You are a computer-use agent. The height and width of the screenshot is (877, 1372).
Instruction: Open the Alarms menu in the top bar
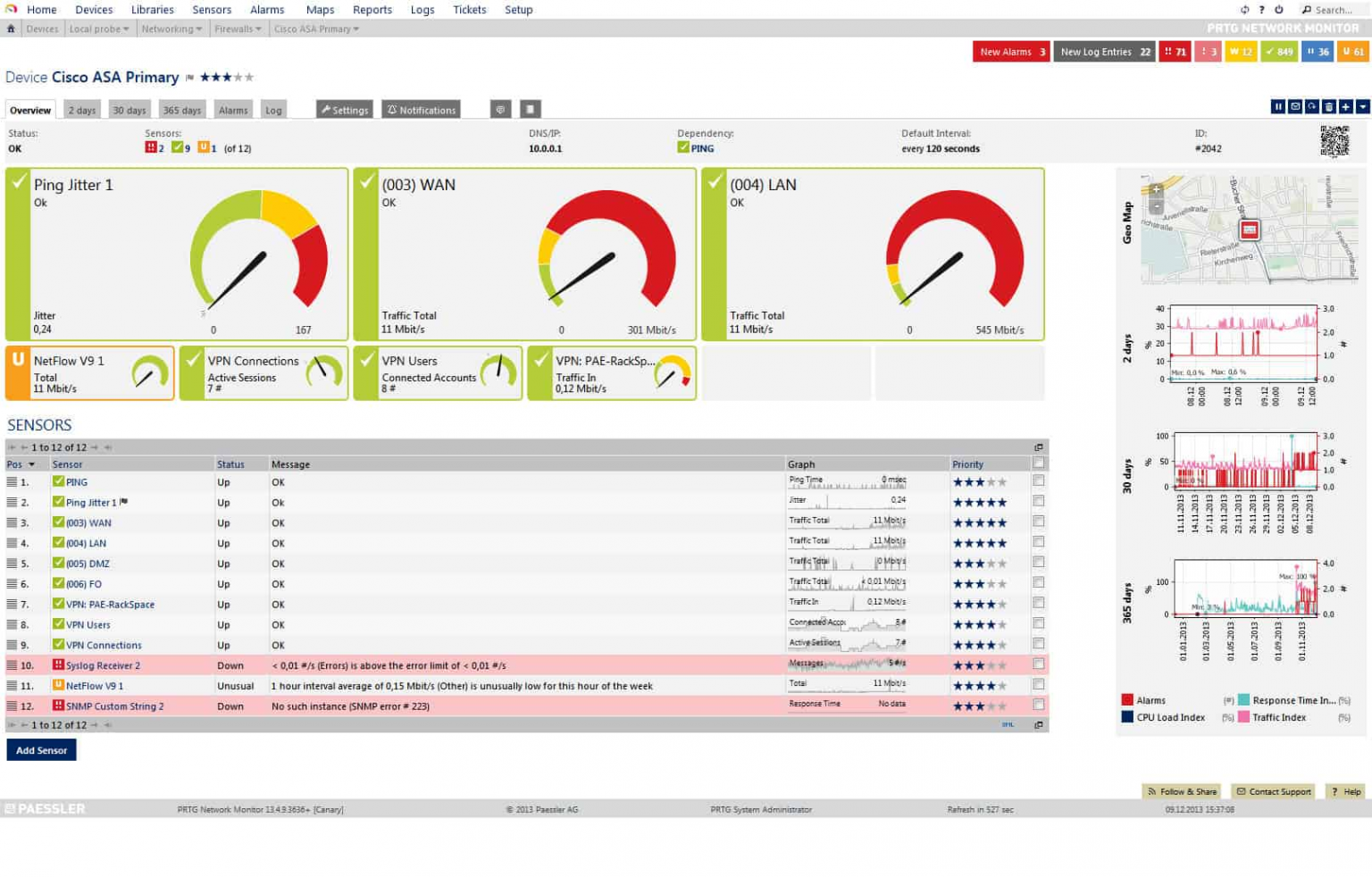pyautogui.click(x=266, y=10)
